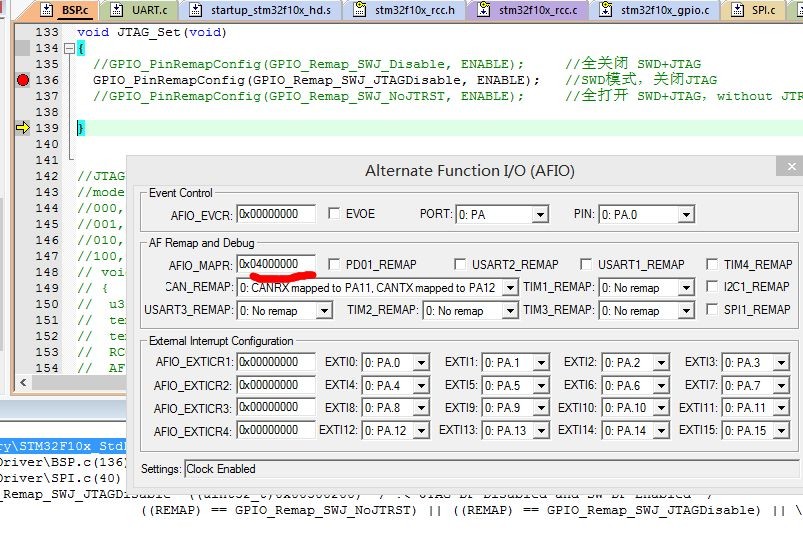
Task: Enable the PD01_REMAP checkbox
Action: 333,264
